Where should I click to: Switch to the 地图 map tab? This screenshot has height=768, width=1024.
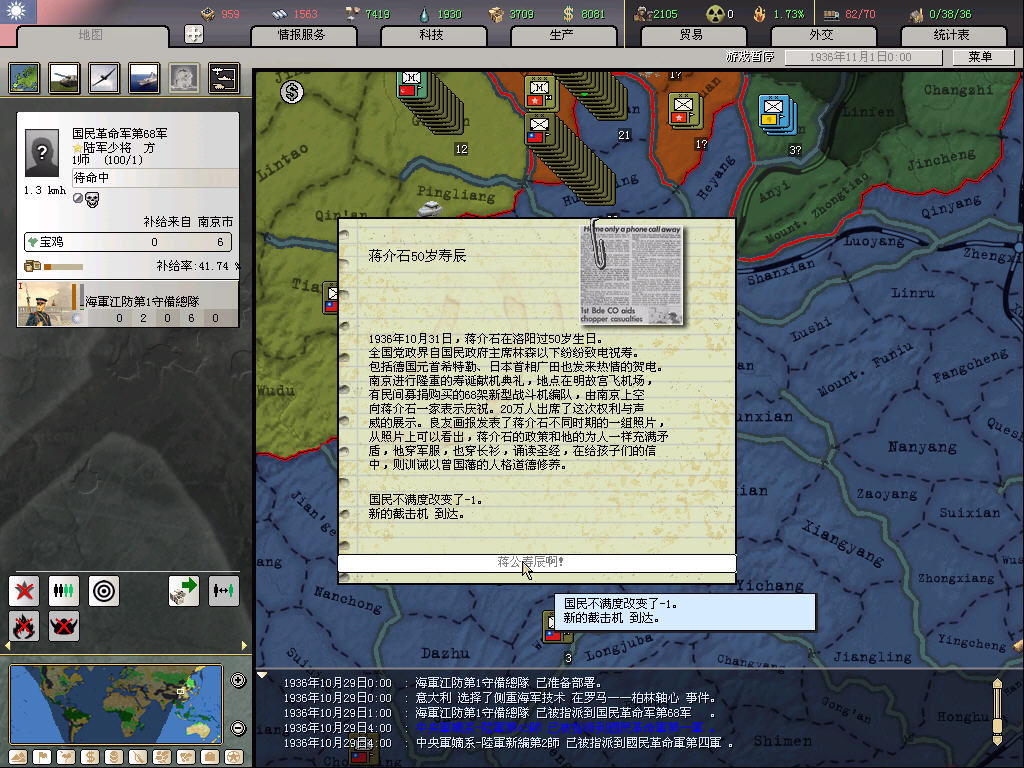point(91,35)
